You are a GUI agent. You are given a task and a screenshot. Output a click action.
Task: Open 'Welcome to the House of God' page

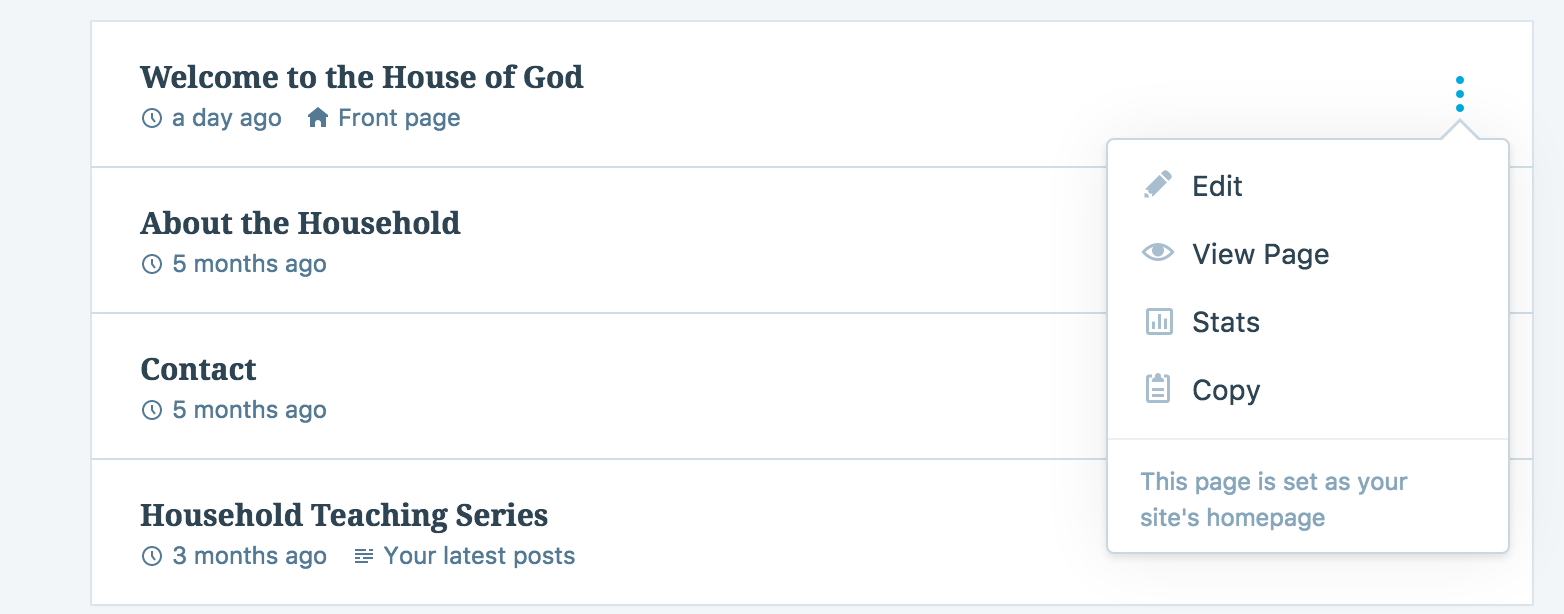(361, 77)
